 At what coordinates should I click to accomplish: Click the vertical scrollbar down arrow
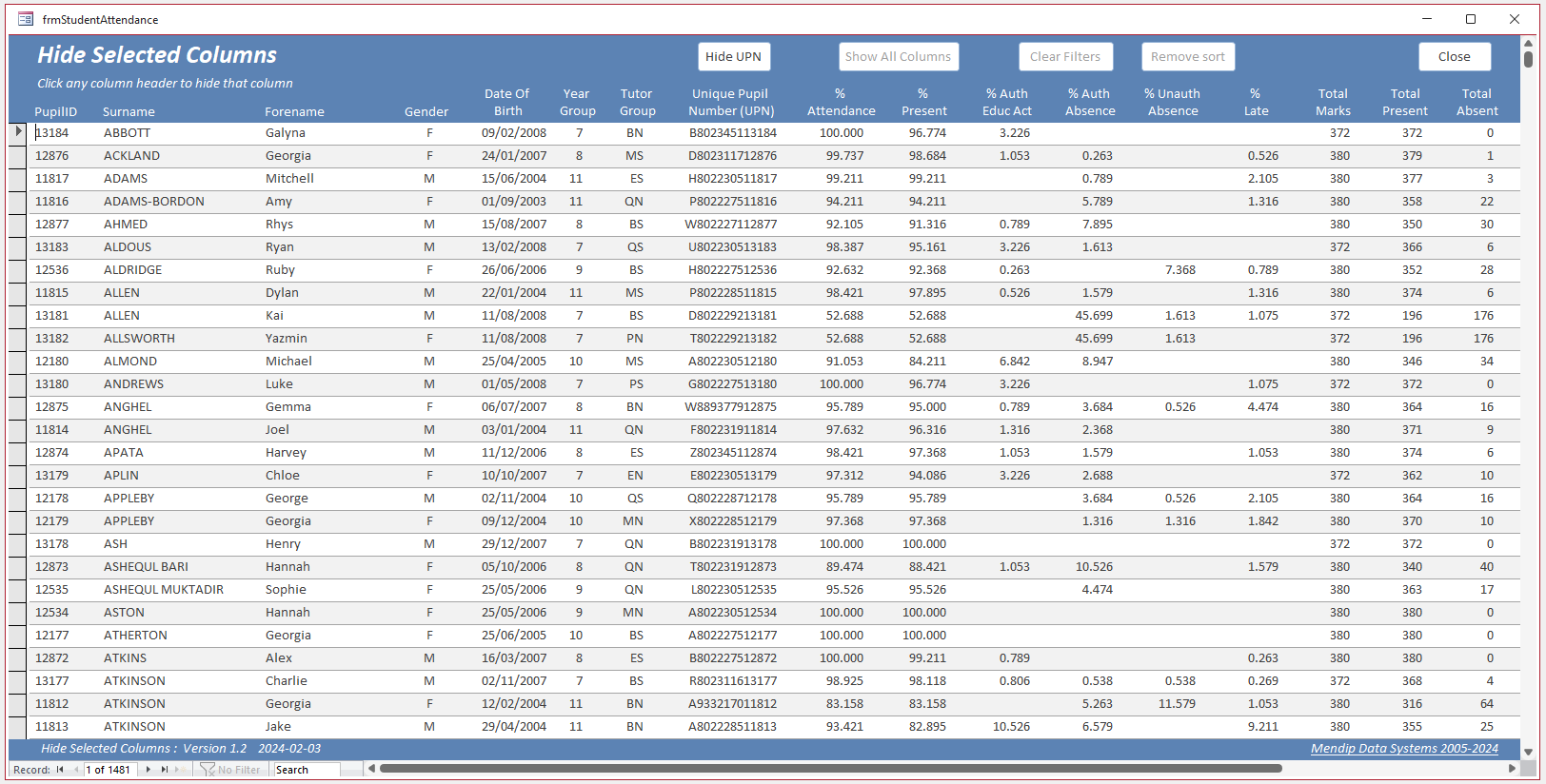pyautogui.click(x=1528, y=752)
